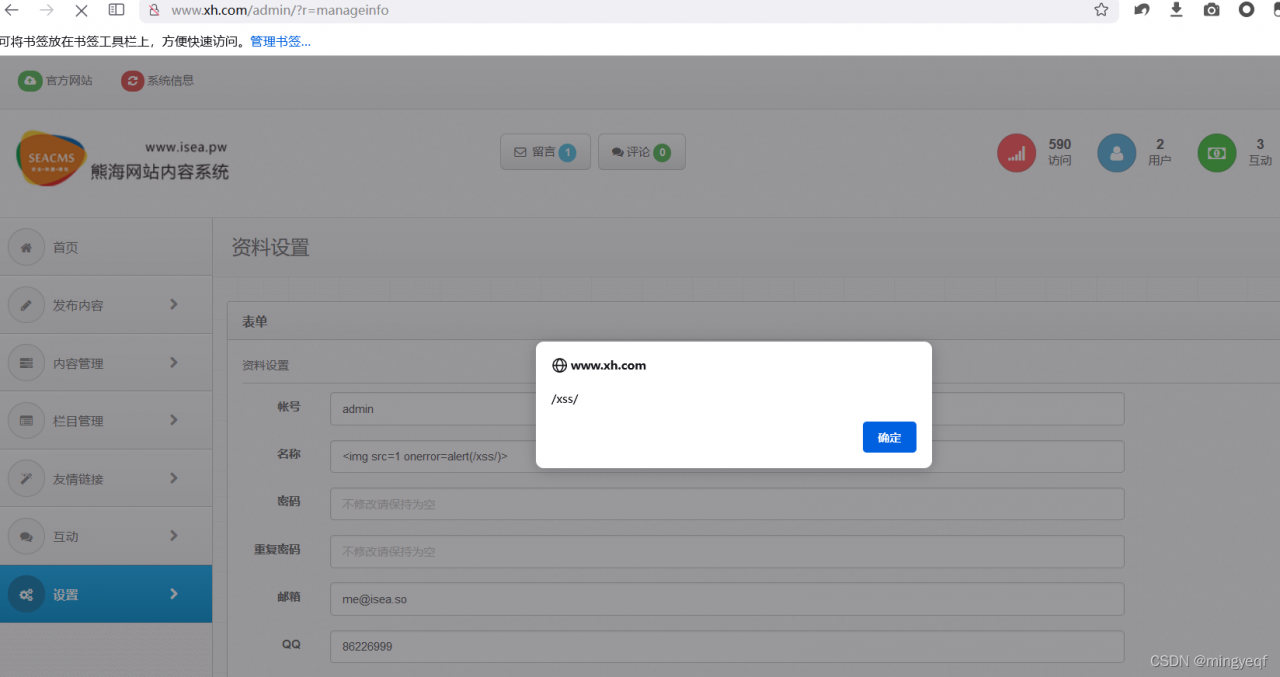Click the browser back arrow

click(x=12, y=9)
